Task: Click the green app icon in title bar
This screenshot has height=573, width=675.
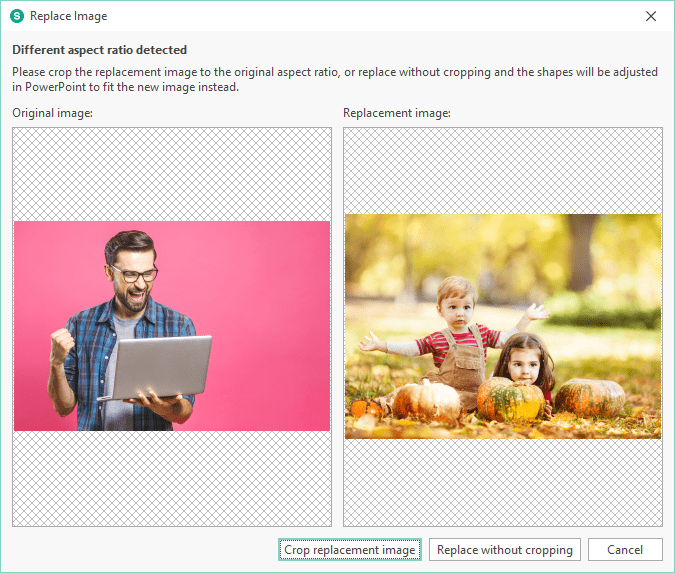Action: pos(17,16)
